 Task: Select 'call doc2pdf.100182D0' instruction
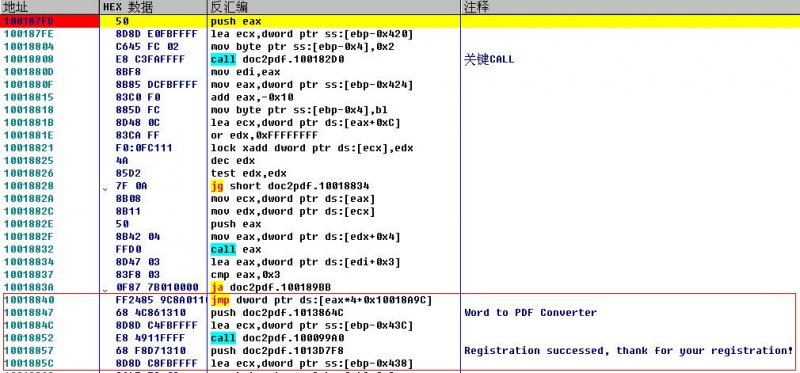coord(277,60)
